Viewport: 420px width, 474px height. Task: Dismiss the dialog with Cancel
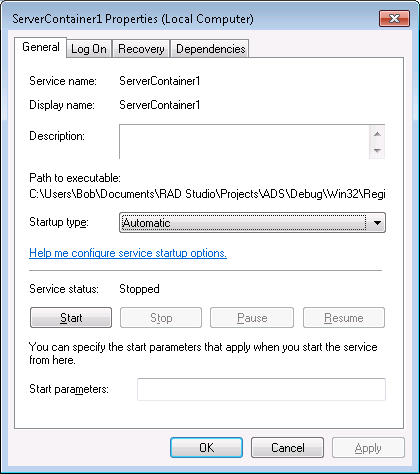287,447
